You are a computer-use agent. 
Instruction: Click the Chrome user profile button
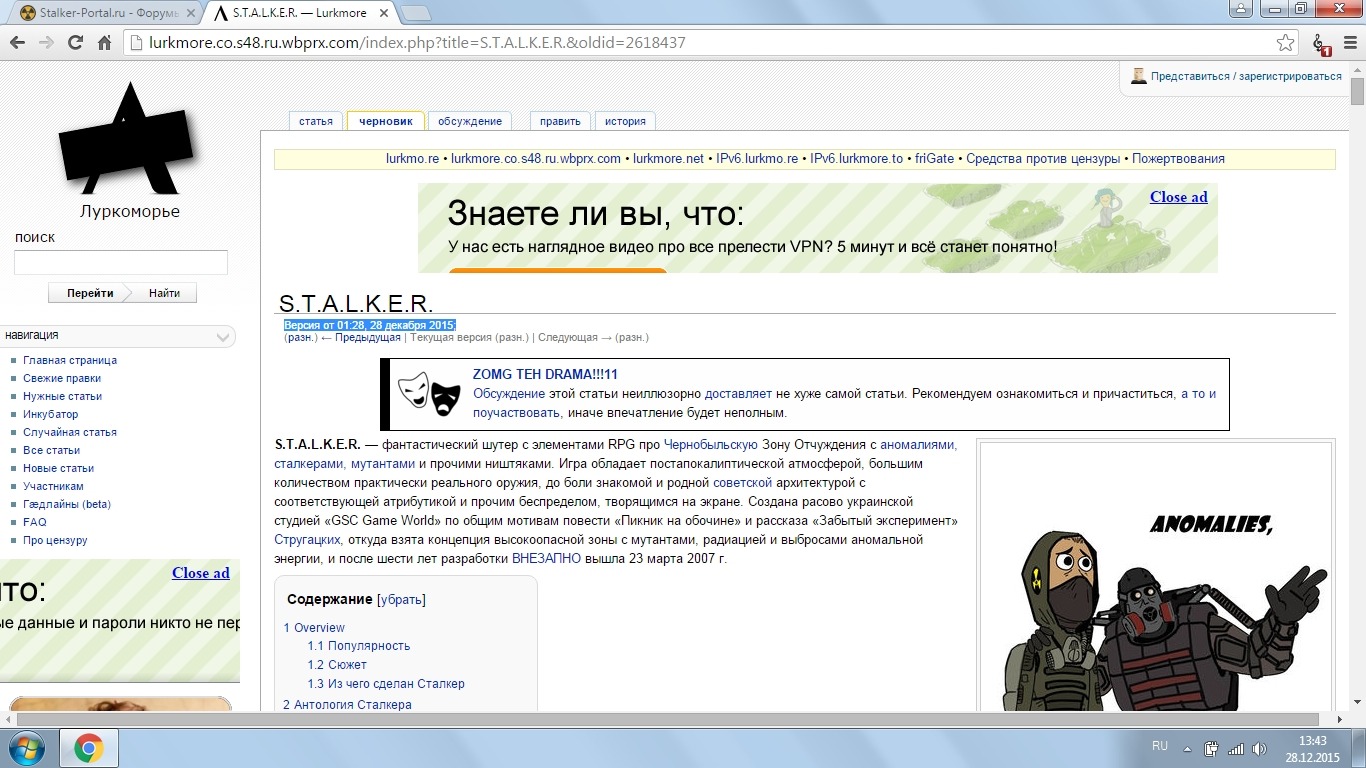tap(1241, 8)
